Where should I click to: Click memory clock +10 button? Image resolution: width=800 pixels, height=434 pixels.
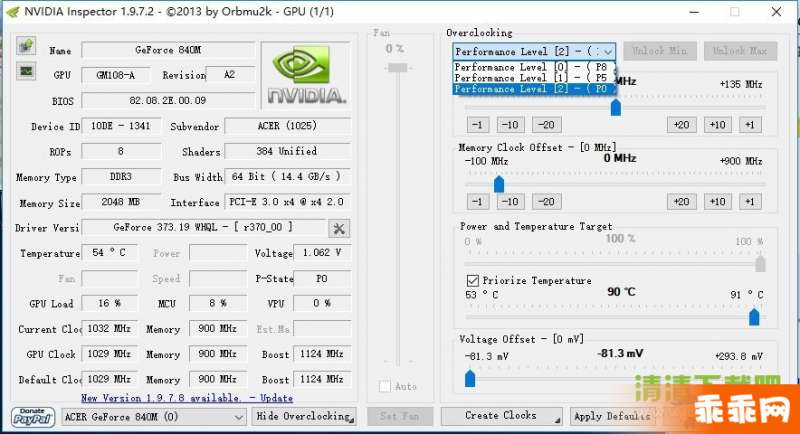click(x=717, y=201)
